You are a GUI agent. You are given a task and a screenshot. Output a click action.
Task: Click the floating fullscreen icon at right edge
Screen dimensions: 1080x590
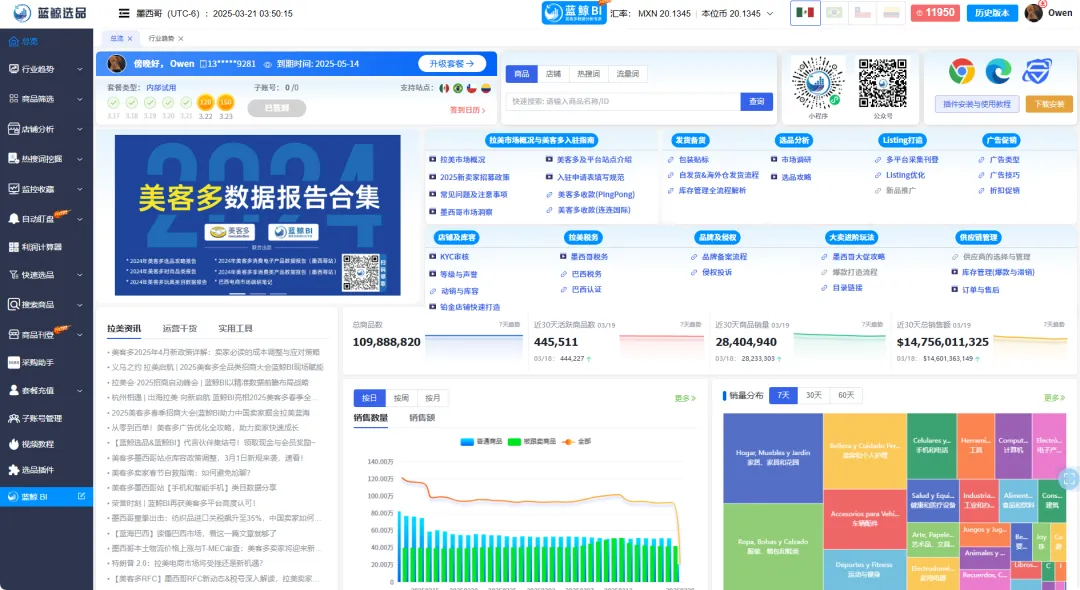(x=1069, y=478)
